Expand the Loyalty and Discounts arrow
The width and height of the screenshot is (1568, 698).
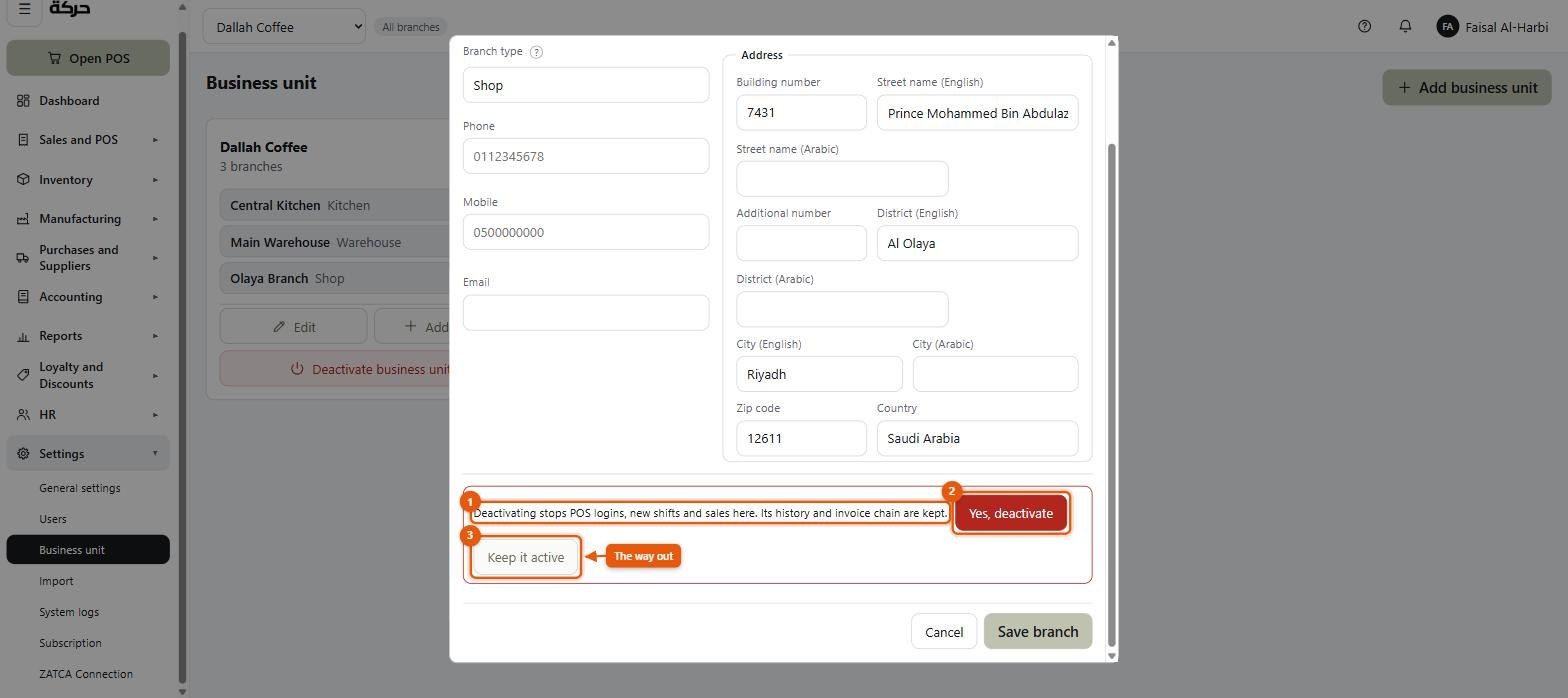(155, 375)
